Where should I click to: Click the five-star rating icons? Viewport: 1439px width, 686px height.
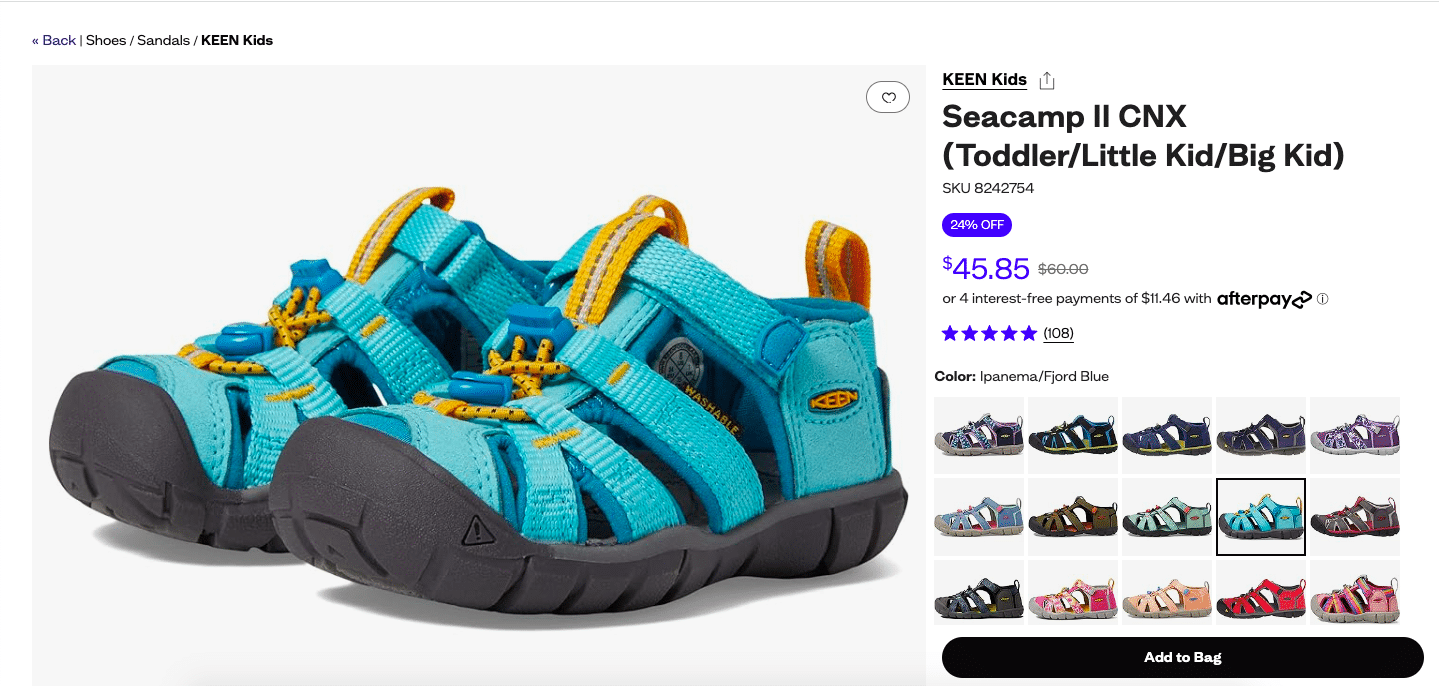989,333
